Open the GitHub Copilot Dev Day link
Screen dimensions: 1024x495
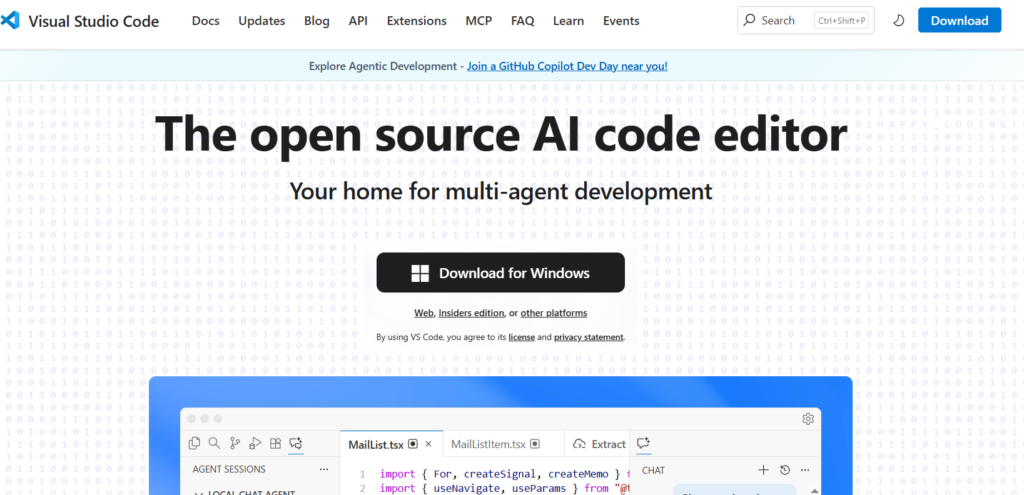point(568,66)
